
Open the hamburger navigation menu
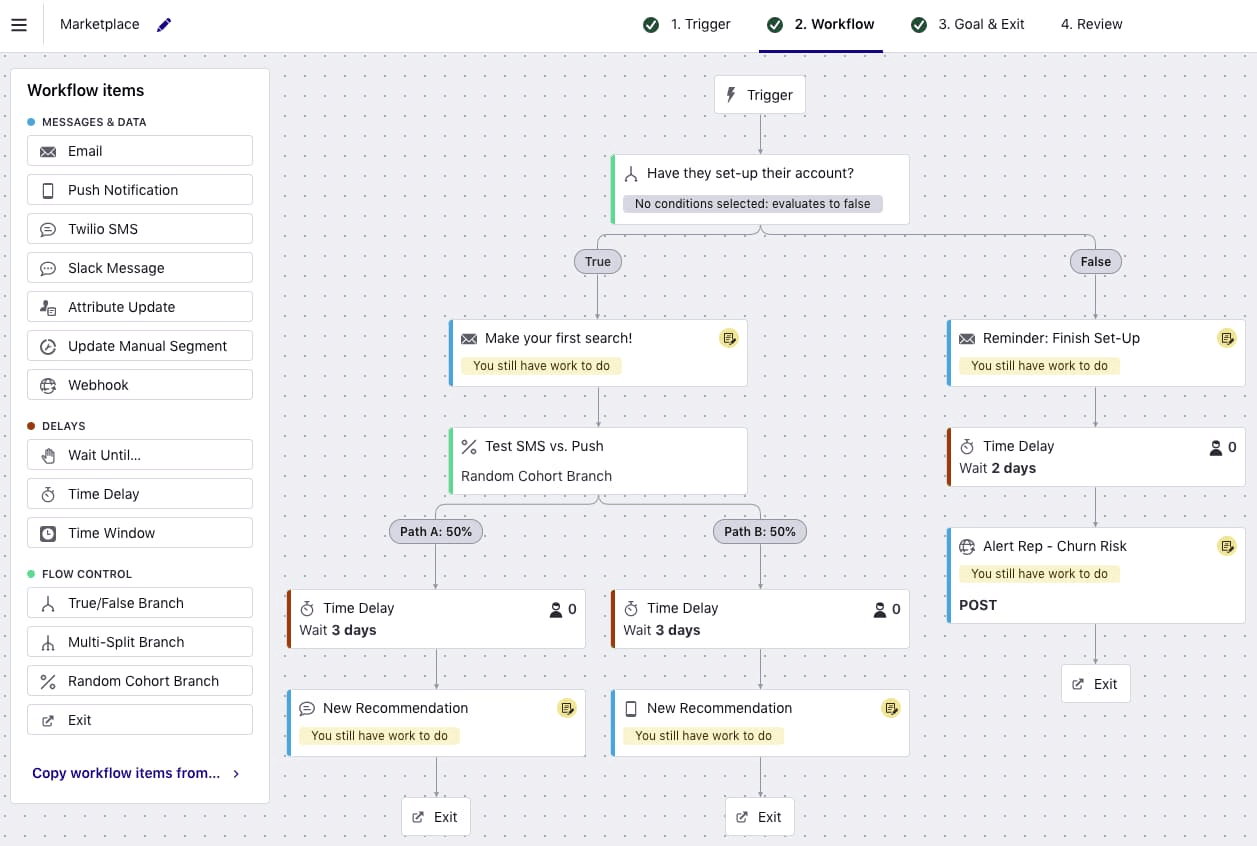tap(19, 24)
